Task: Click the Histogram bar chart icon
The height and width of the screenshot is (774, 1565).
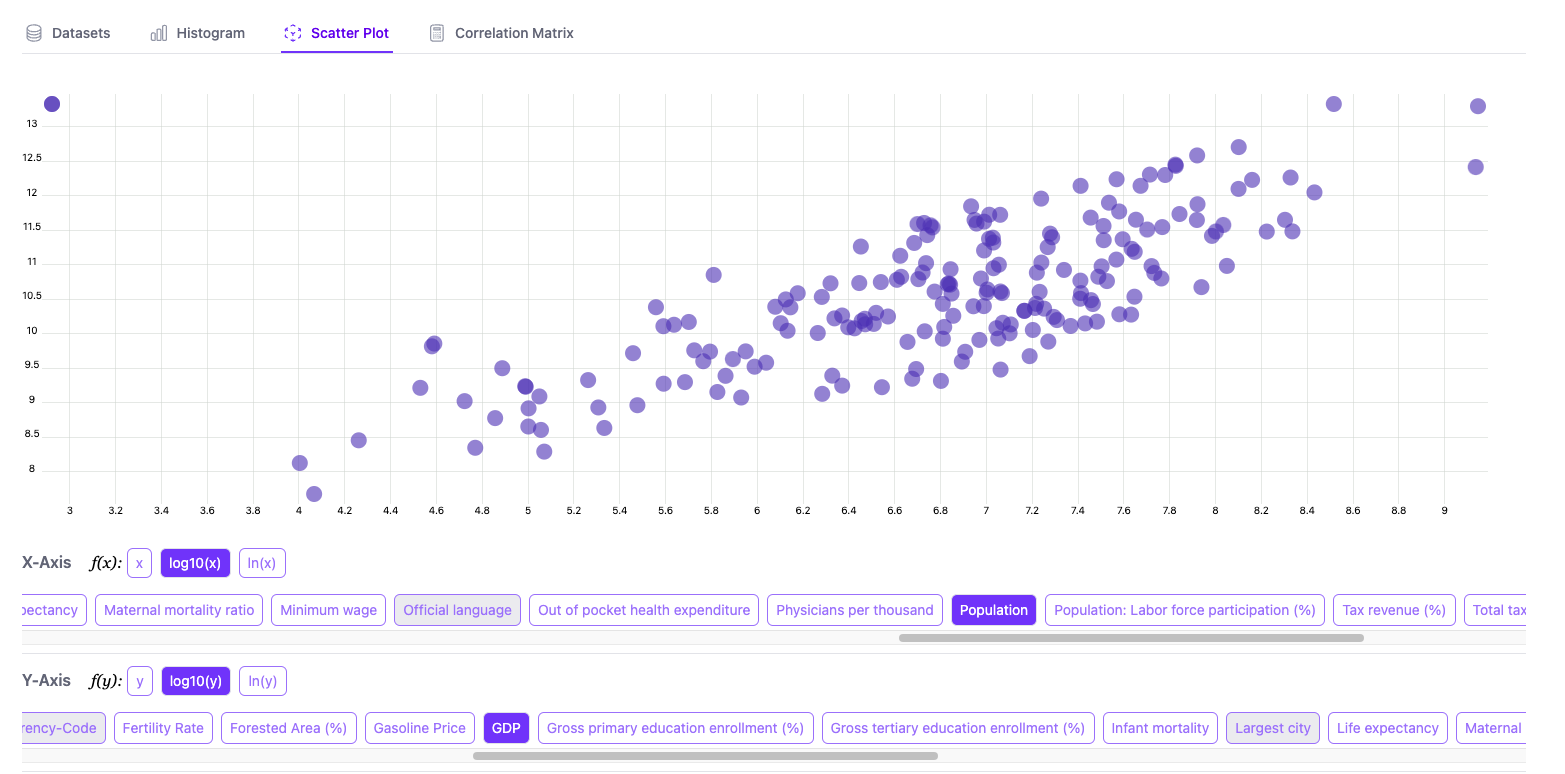Action: click(x=159, y=33)
